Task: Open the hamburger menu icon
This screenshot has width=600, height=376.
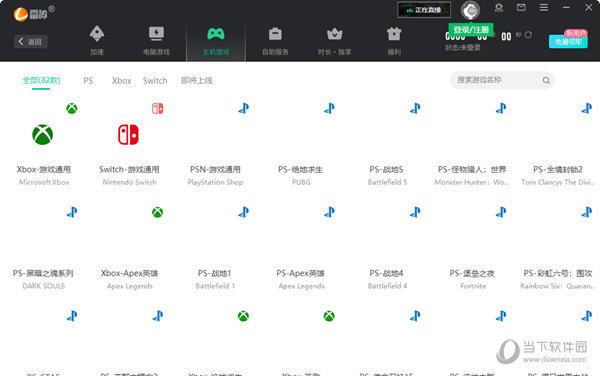Action: [x=544, y=7]
